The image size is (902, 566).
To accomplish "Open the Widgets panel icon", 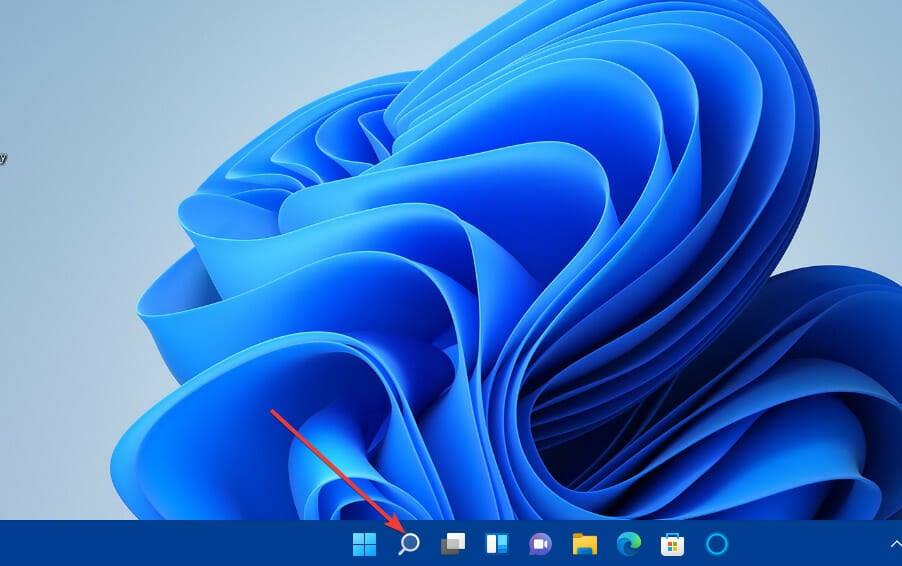I will coord(497,544).
